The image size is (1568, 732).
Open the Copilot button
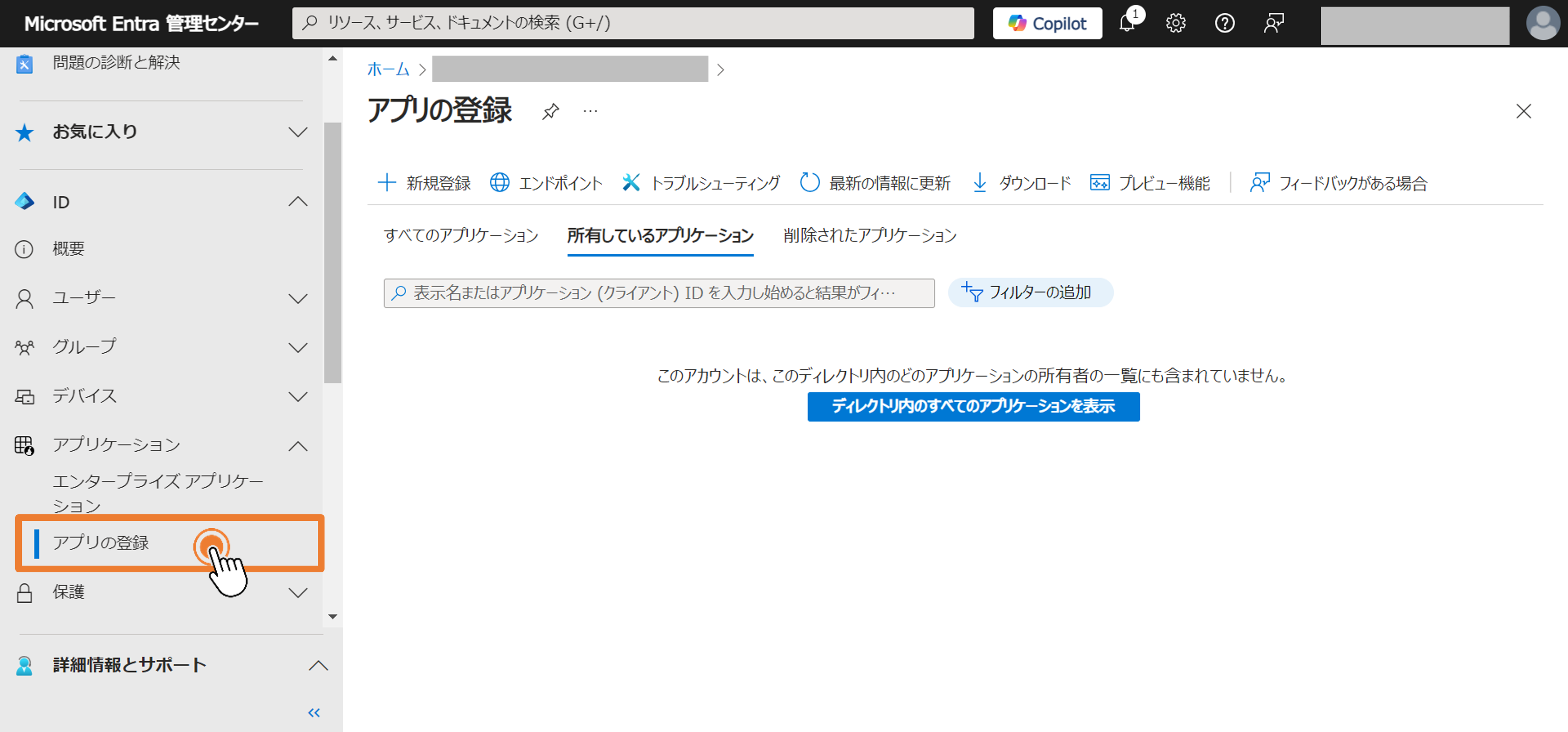[x=1047, y=23]
